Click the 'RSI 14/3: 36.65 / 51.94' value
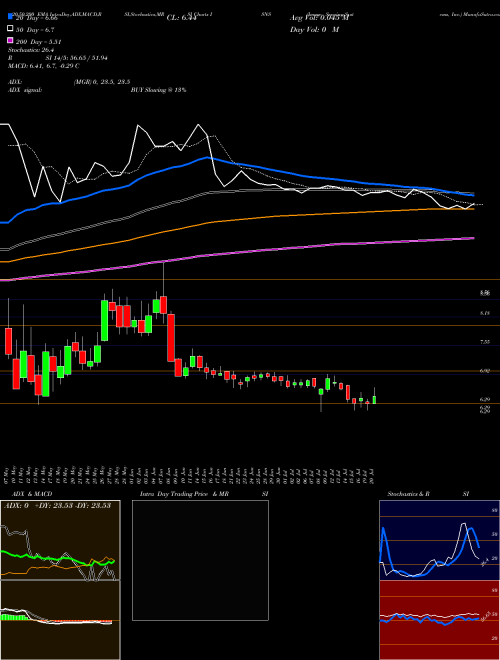Image resolution: width=500 pixels, height=660 pixels. (x=57, y=58)
